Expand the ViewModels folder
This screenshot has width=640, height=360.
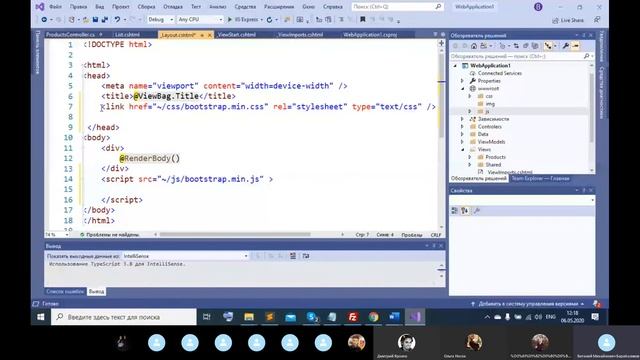[462, 142]
